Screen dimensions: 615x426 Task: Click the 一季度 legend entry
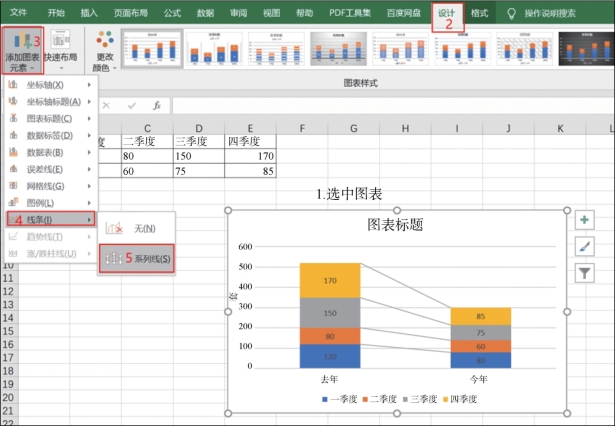[x=339, y=399]
